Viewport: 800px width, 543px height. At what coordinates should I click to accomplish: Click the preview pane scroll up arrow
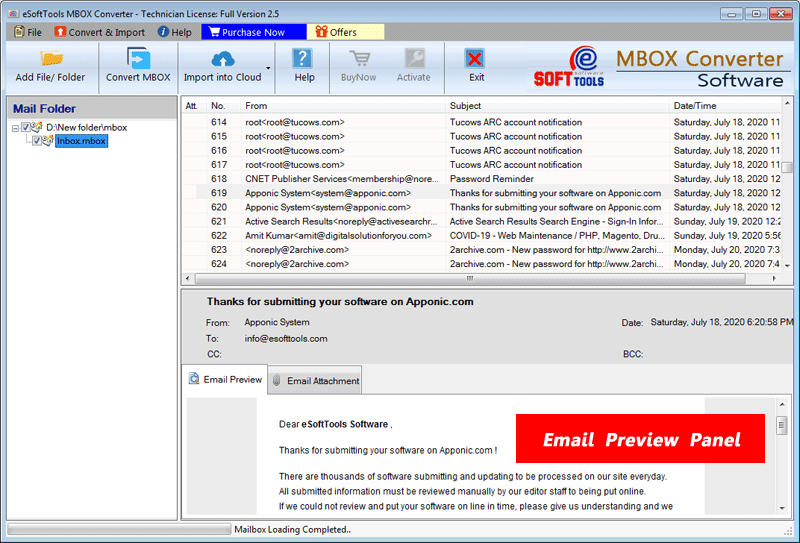click(782, 404)
